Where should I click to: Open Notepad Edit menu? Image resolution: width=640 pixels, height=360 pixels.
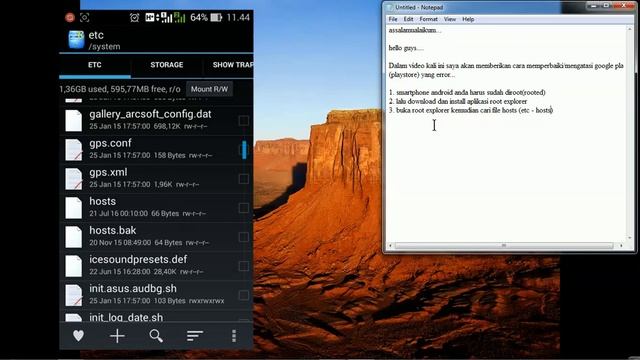click(409, 19)
